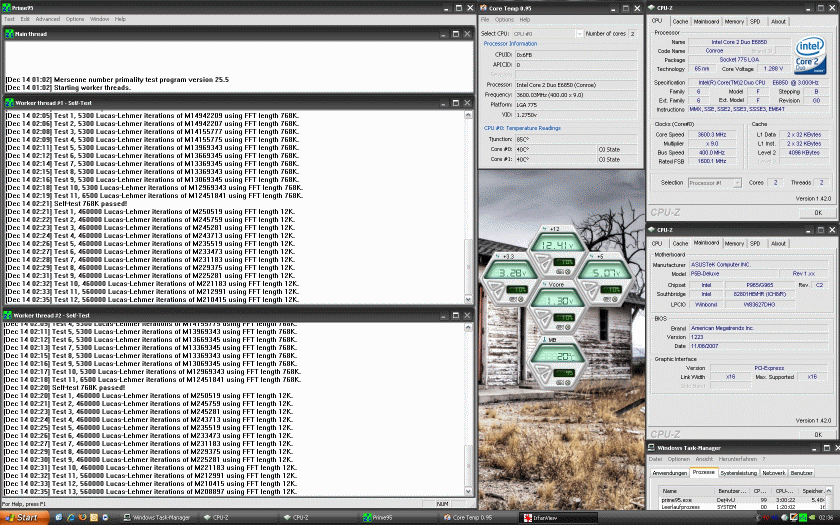
Task: Open Core Temp Options menu
Action: [504, 19]
